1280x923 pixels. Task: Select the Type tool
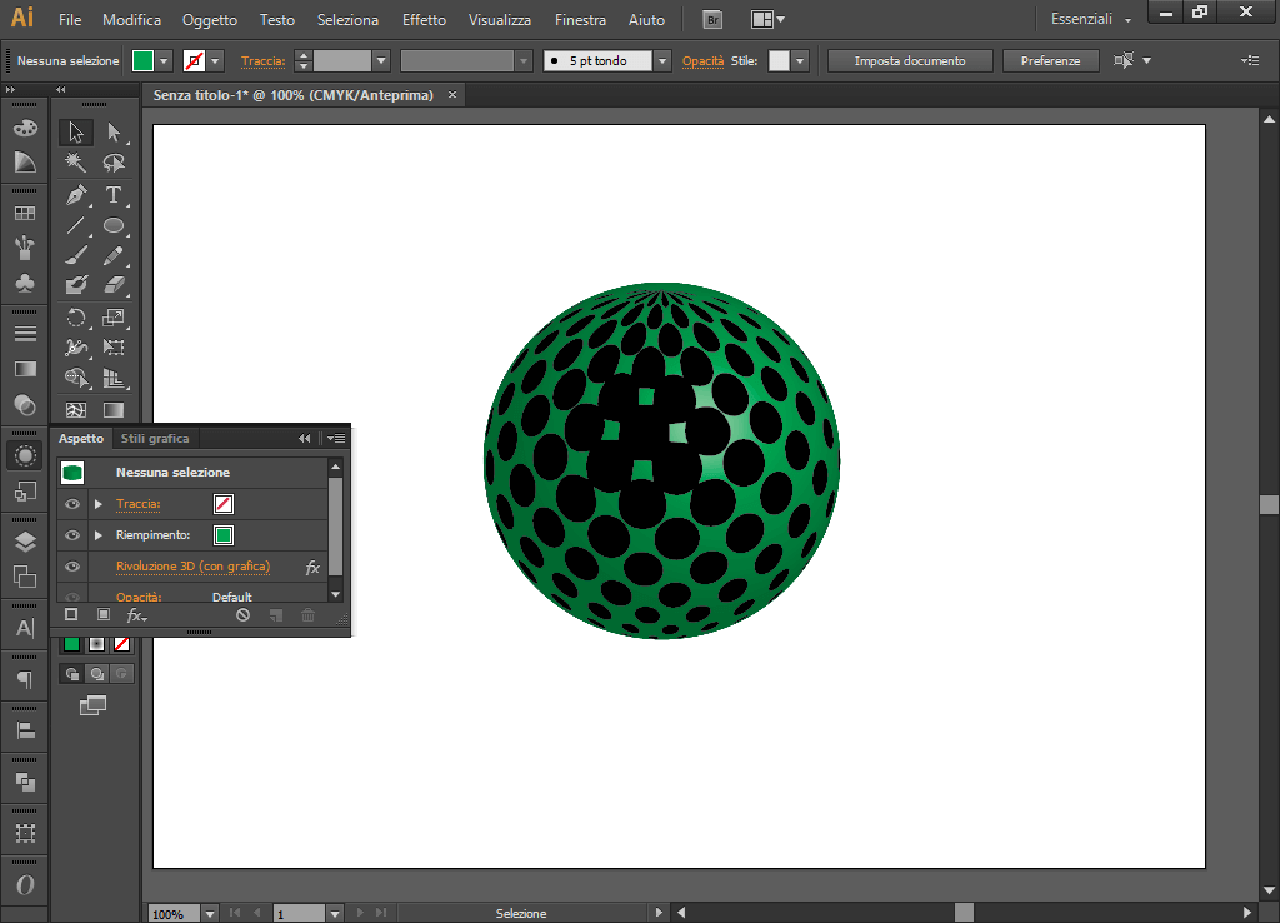tap(114, 195)
